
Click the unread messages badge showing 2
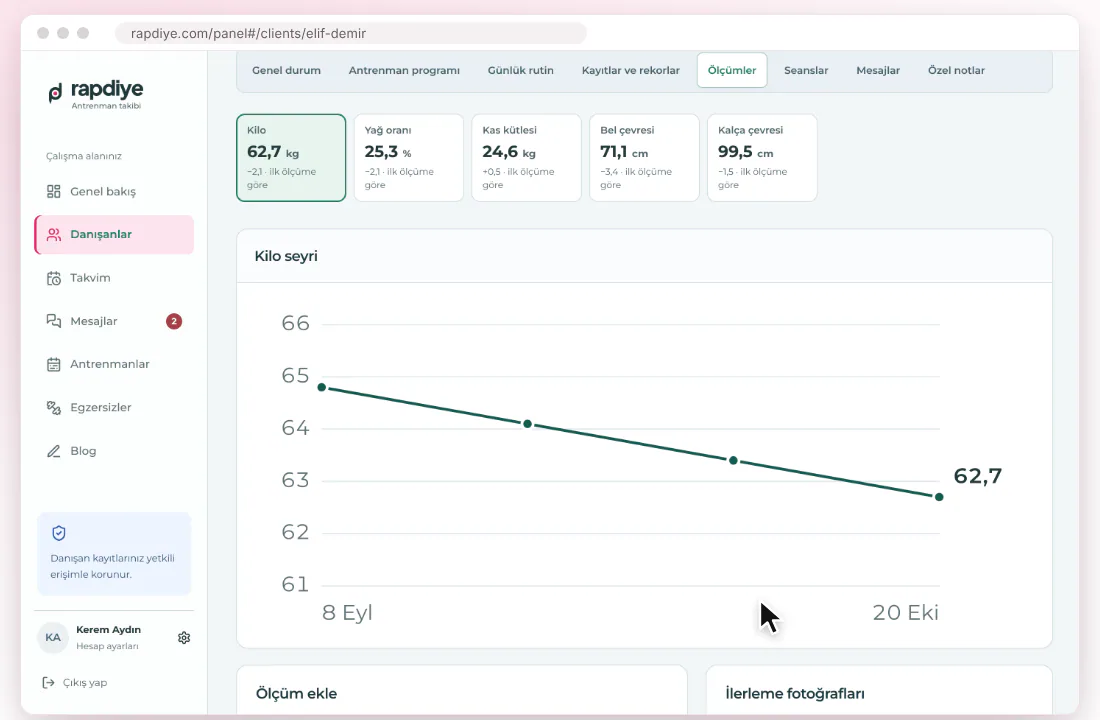coord(174,321)
